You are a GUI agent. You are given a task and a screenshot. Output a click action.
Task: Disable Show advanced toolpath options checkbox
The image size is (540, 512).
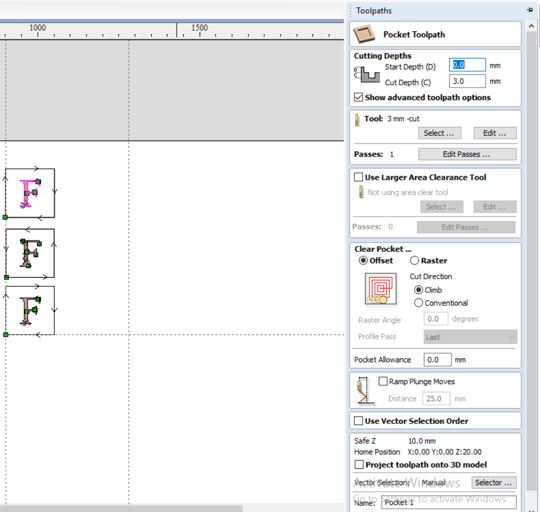point(359,97)
